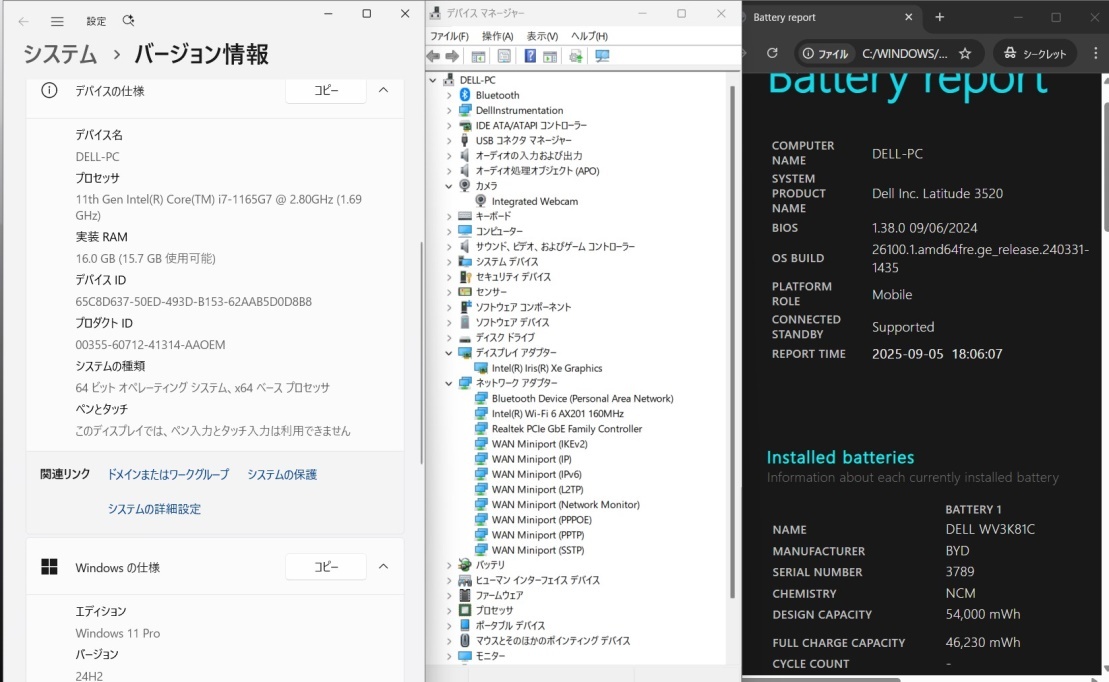Select the Intel(R) Iris(R) Xe Graphics device
Screen dimensions: 1109x682
(x=545, y=367)
